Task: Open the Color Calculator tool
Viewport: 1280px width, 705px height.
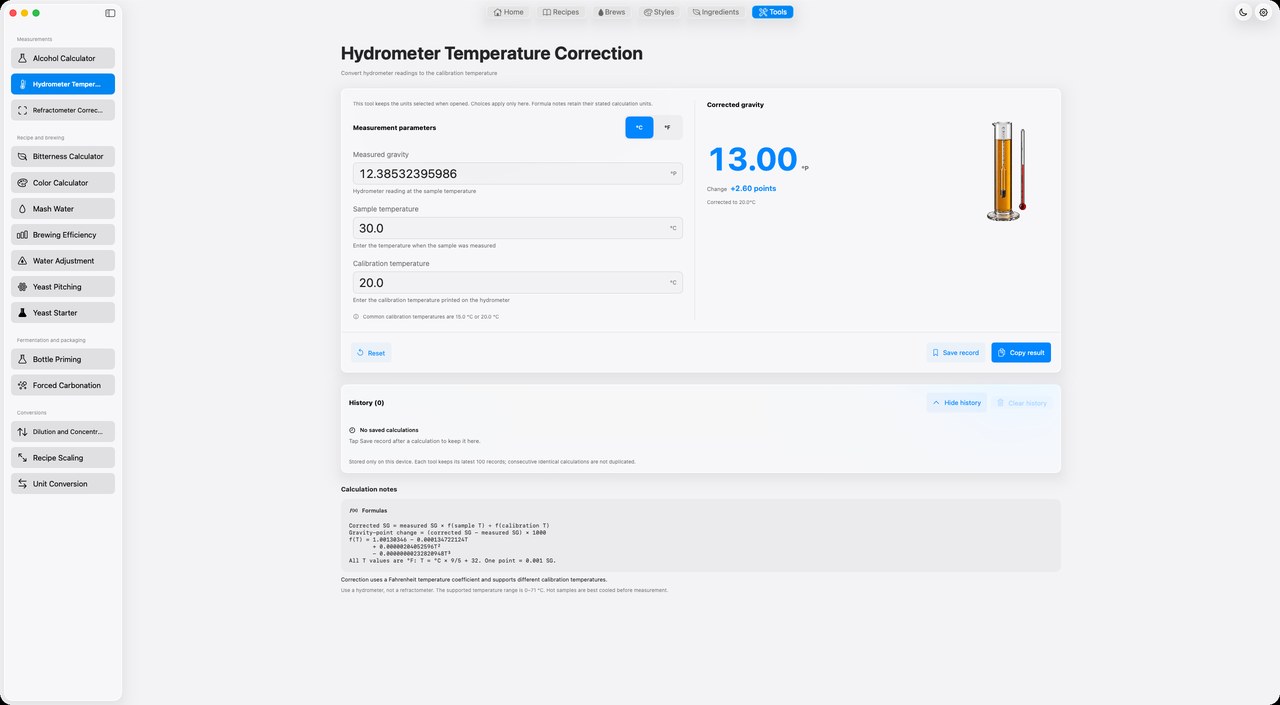Action: point(63,182)
